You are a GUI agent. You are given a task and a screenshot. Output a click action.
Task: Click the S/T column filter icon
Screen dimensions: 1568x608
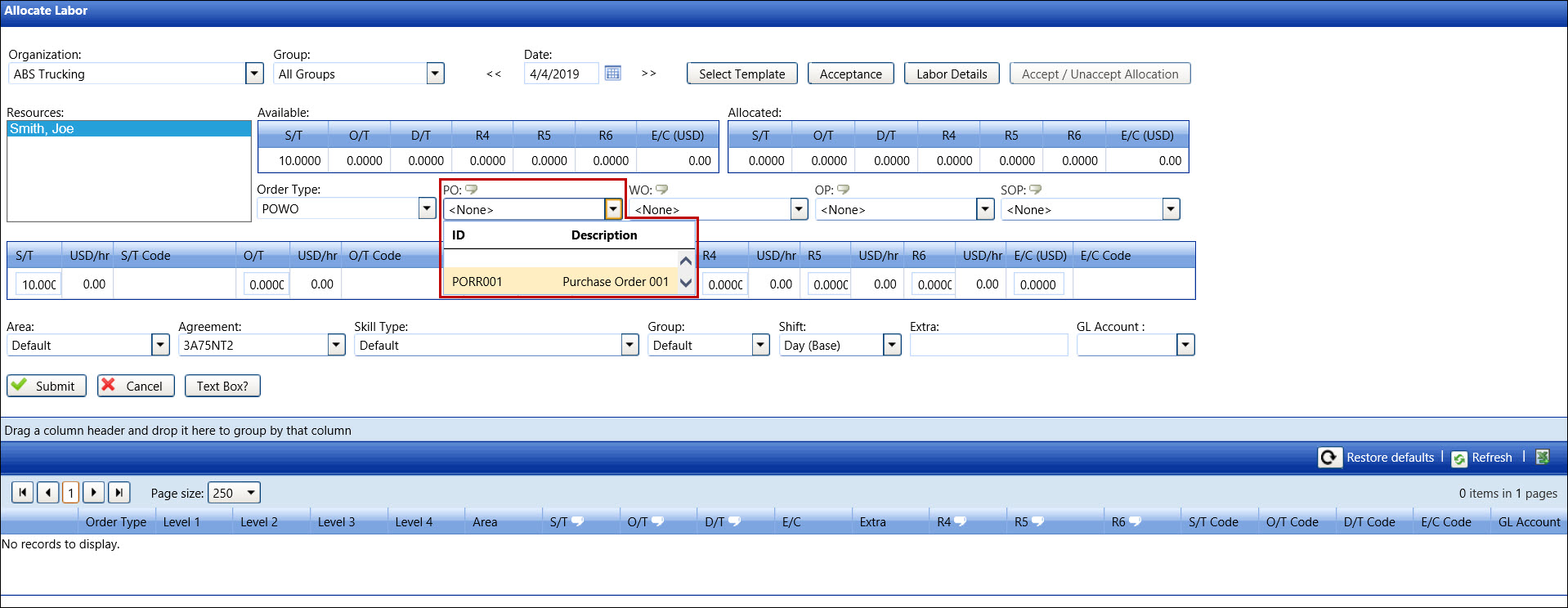click(578, 521)
